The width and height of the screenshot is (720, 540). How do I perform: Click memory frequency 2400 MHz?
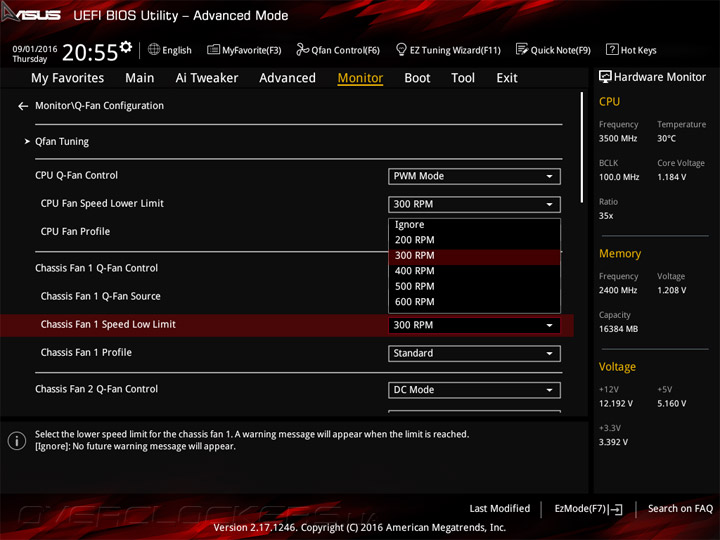(618, 291)
